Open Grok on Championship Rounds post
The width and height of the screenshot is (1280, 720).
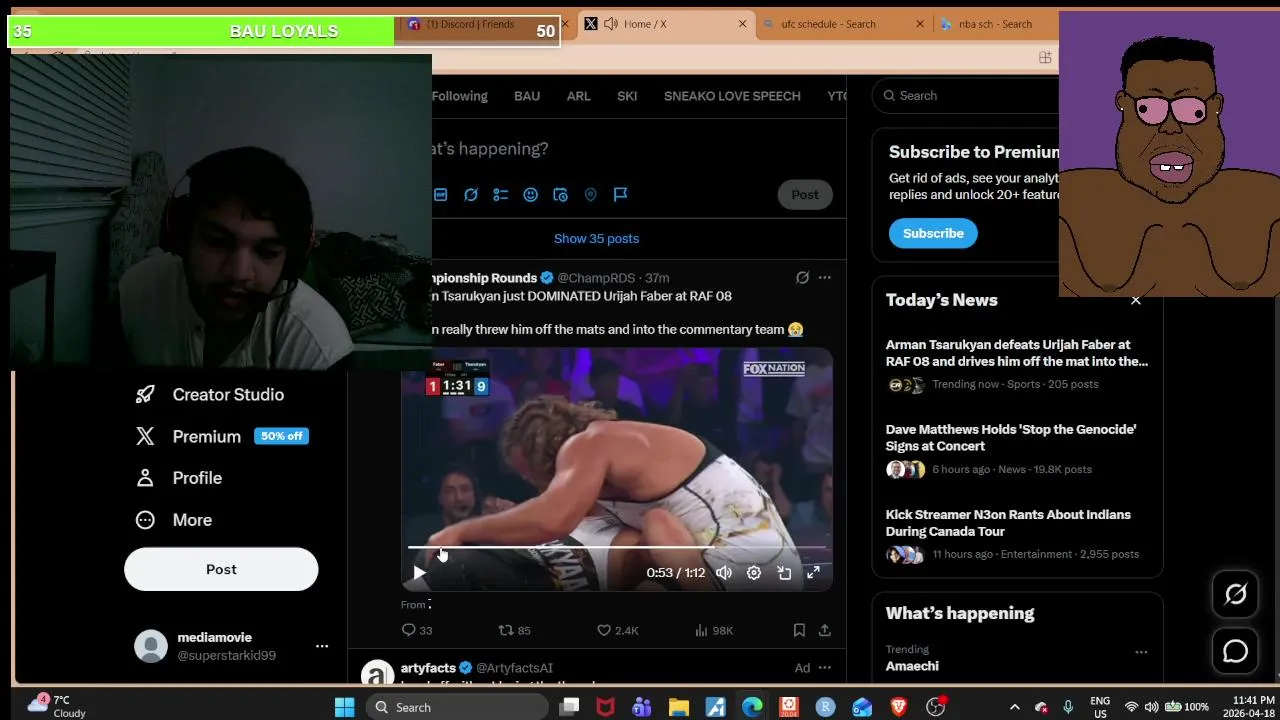click(x=802, y=278)
